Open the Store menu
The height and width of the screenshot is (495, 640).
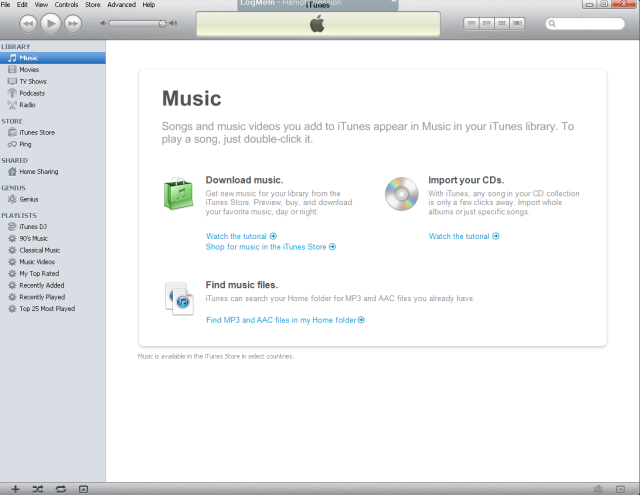pyautogui.click(x=92, y=4)
